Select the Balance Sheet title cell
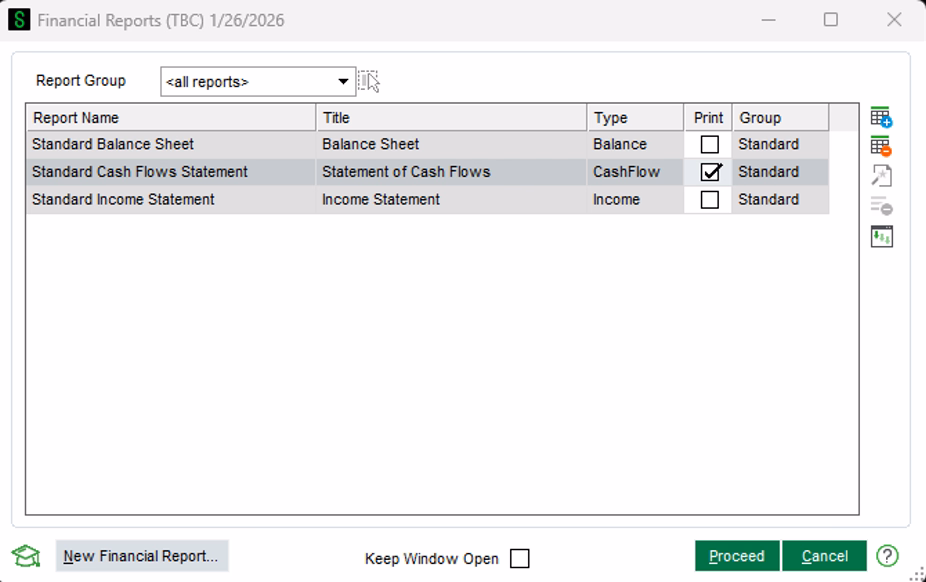The width and height of the screenshot is (926, 582). pyautogui.click(x=371, y=144)
